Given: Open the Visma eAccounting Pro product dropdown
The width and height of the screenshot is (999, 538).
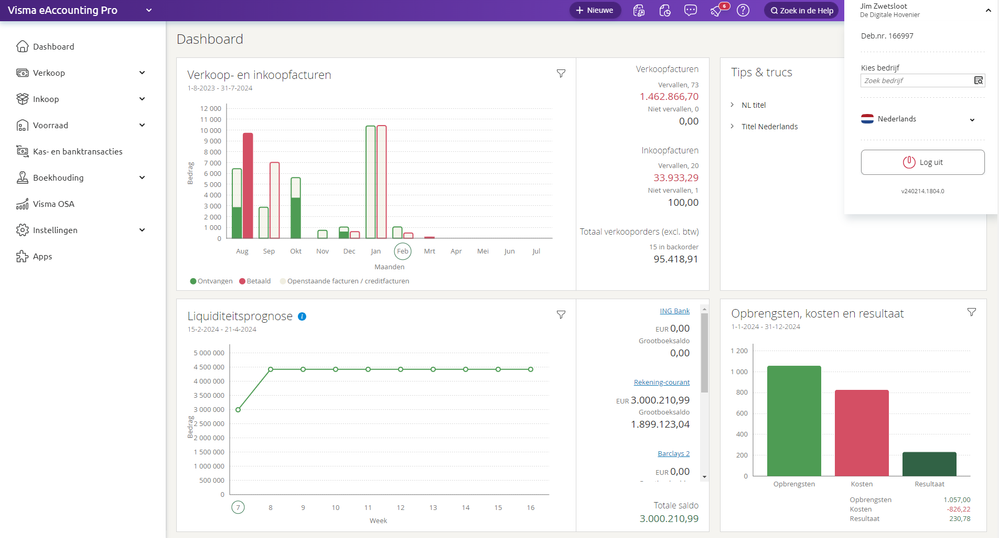Looking at the screenshot, I should coord(148,10).
